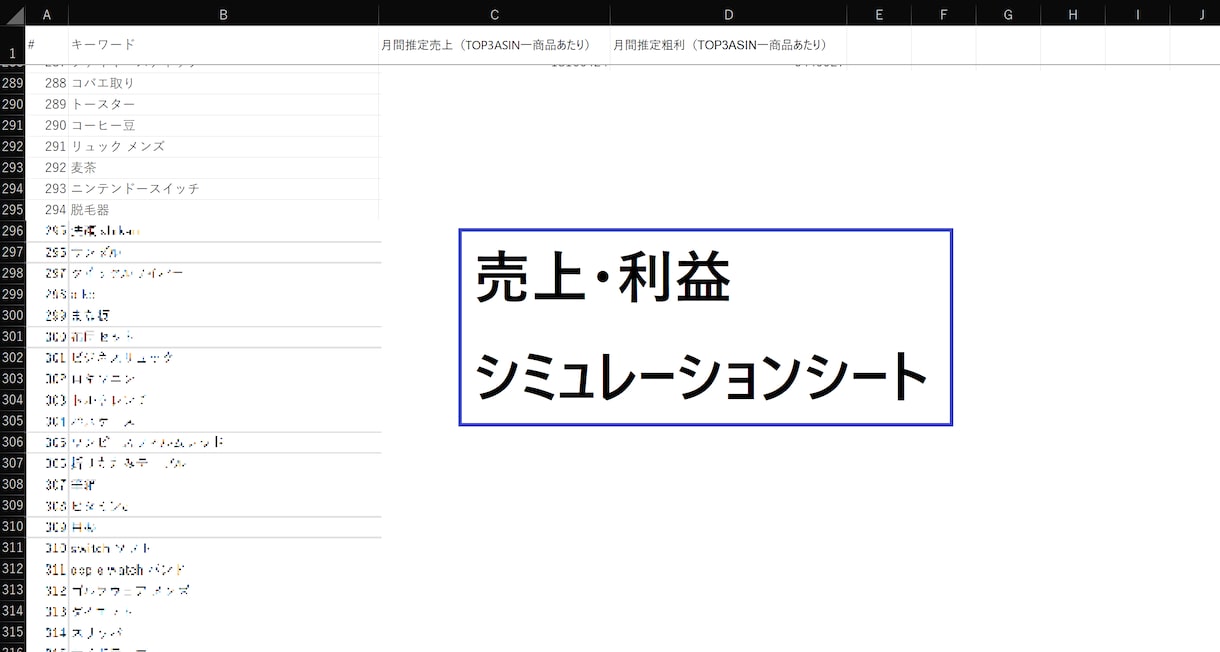Select the '麦茶' keyword cell
This screenshot has height=652, width=1220.
(x=223, y=167)
